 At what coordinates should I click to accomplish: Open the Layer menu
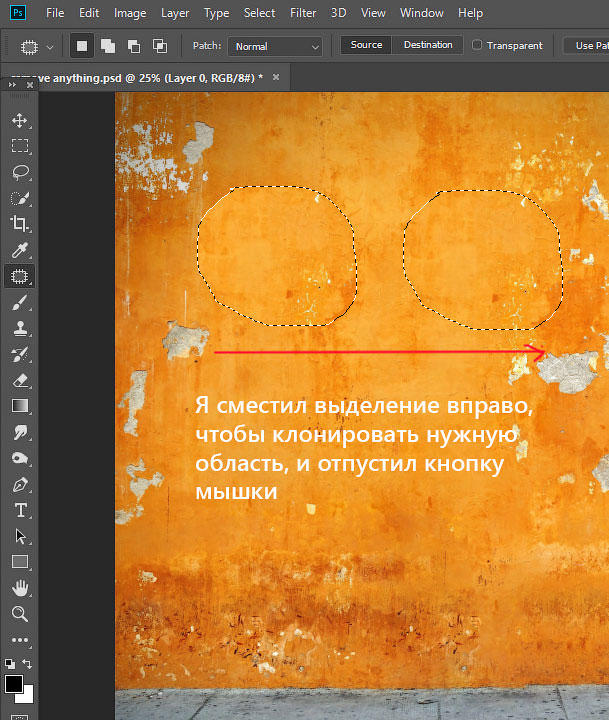pyautogui.click(x=175, y=13)
